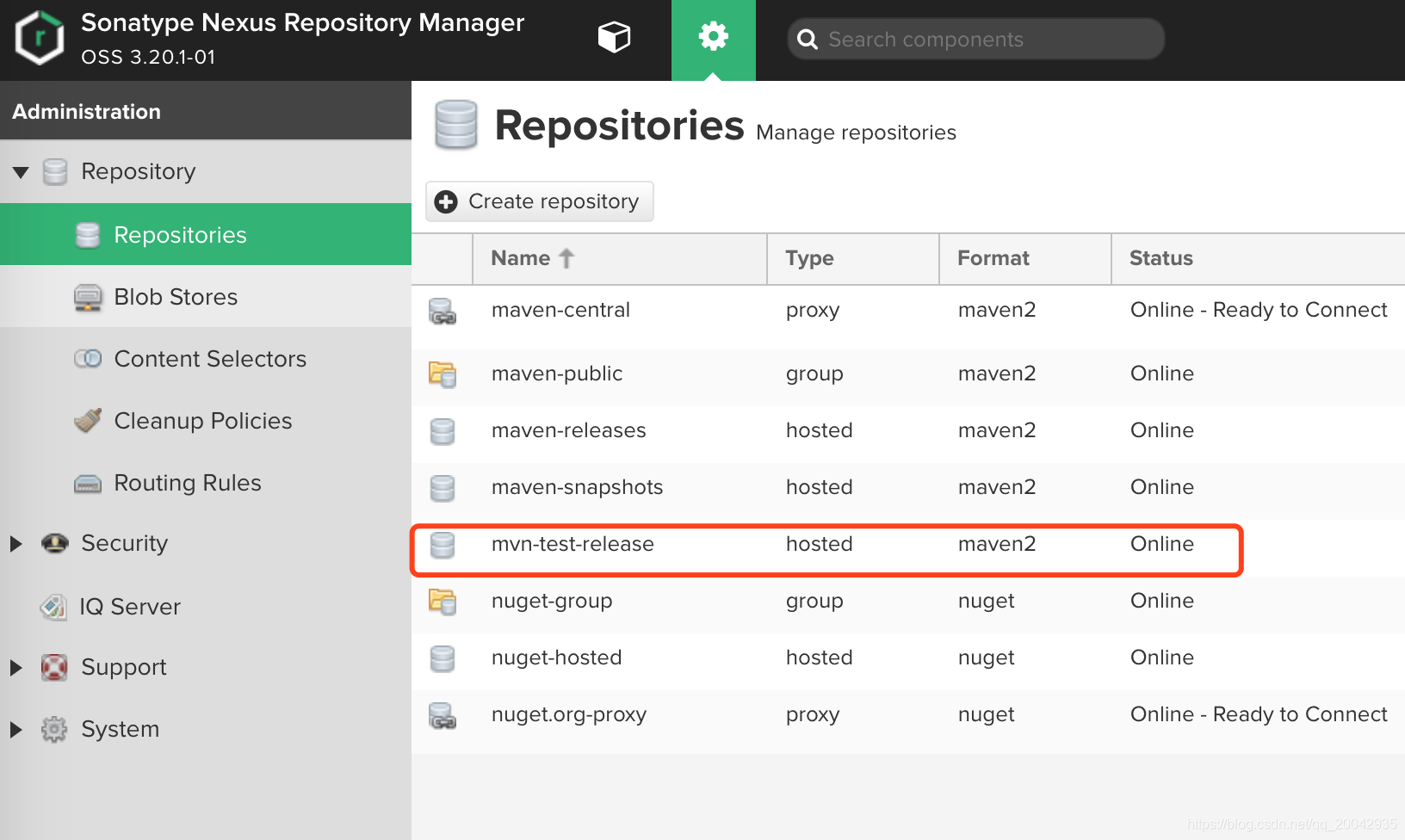
Task: Sort repositories by Name column header
Action: click(521, 258)
